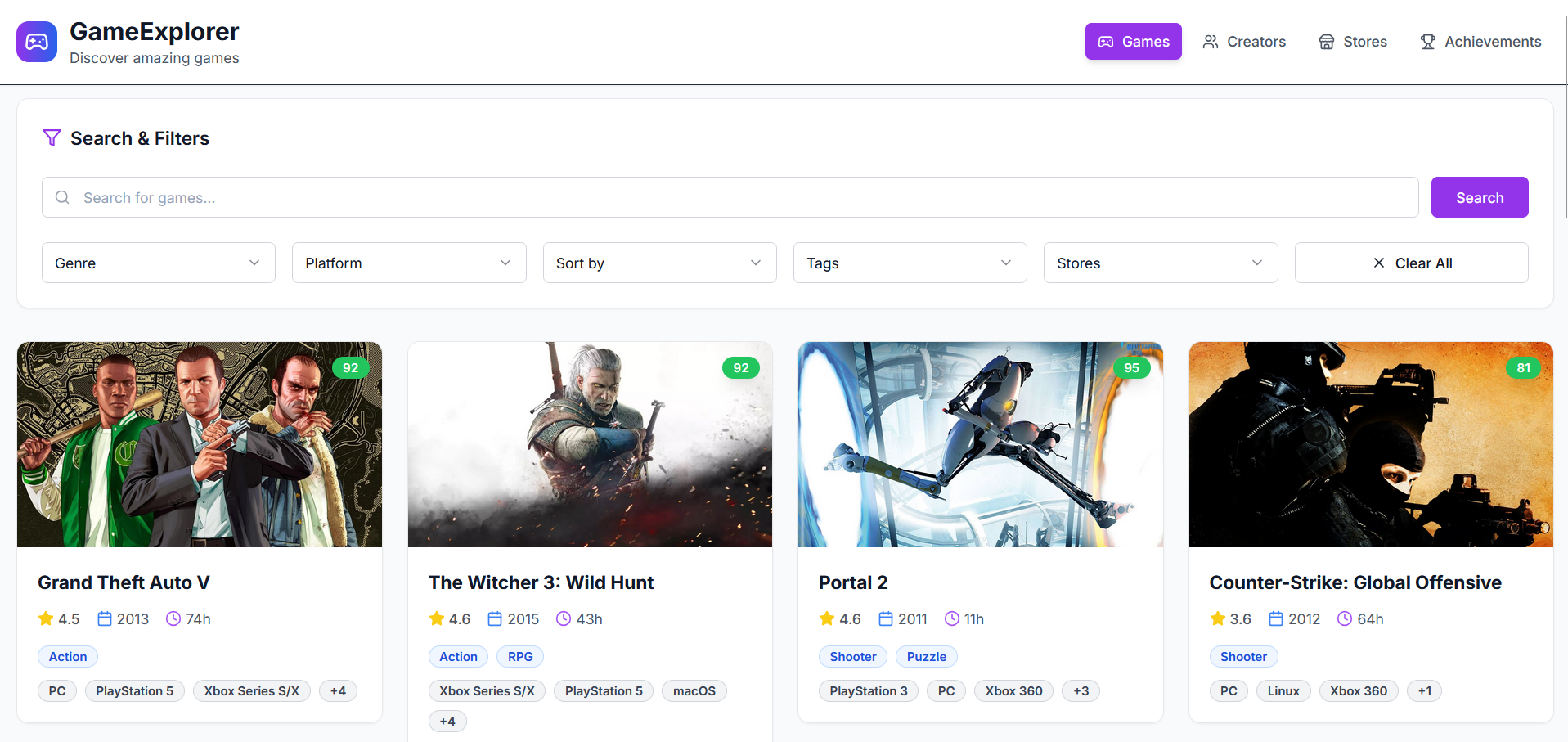Image resolution: width=1568 pixels, height=742 pixels.
Task: Click the Xbox 360 chip on Counter-Strike
Action: pyautogui.click(x=1359, y=690)
